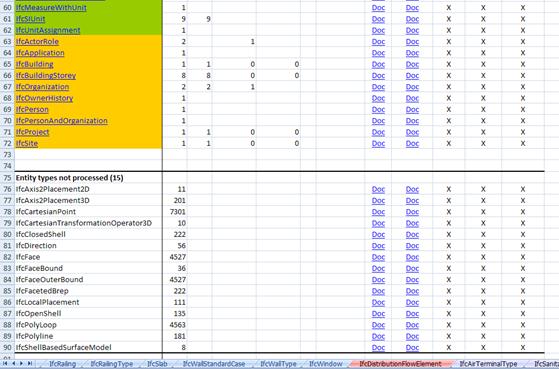This screenshot has width=559, height=369.
Task: Open the IfcPerson hyperlink
Action: [32, 109]
